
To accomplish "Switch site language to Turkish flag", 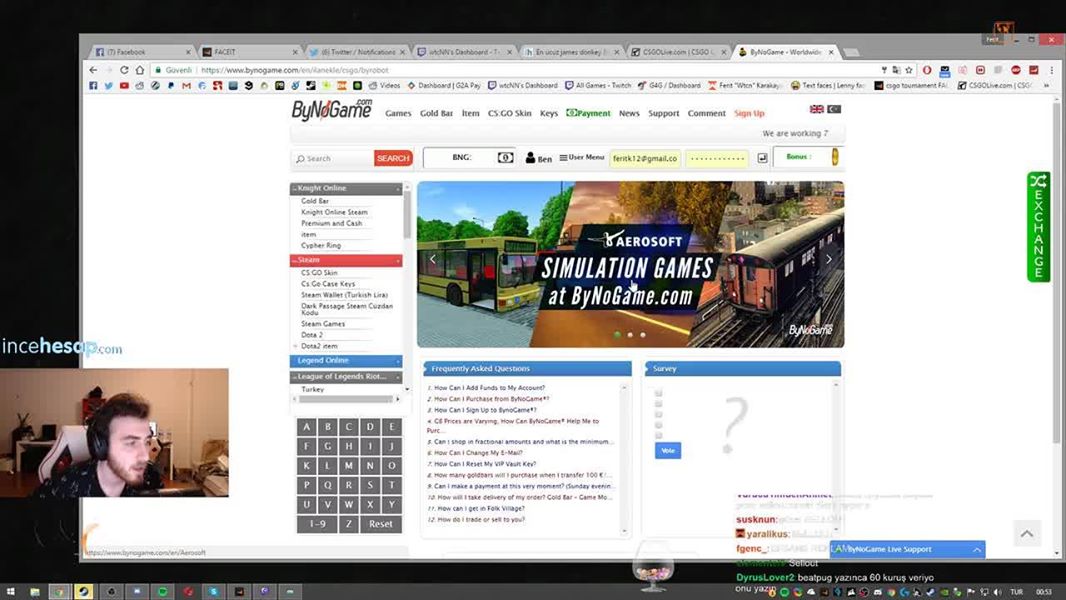I will tap(834, 109).
